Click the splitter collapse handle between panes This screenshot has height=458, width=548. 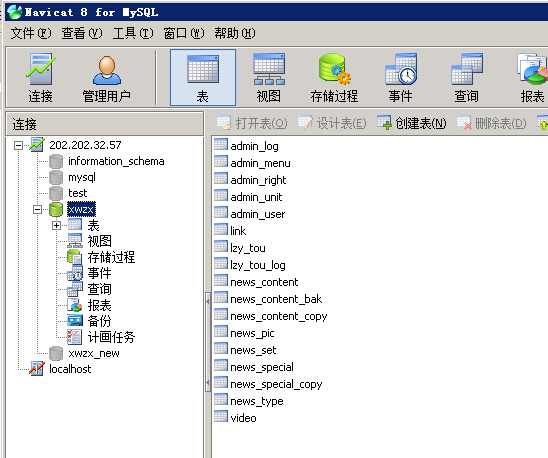pos(208,341)
